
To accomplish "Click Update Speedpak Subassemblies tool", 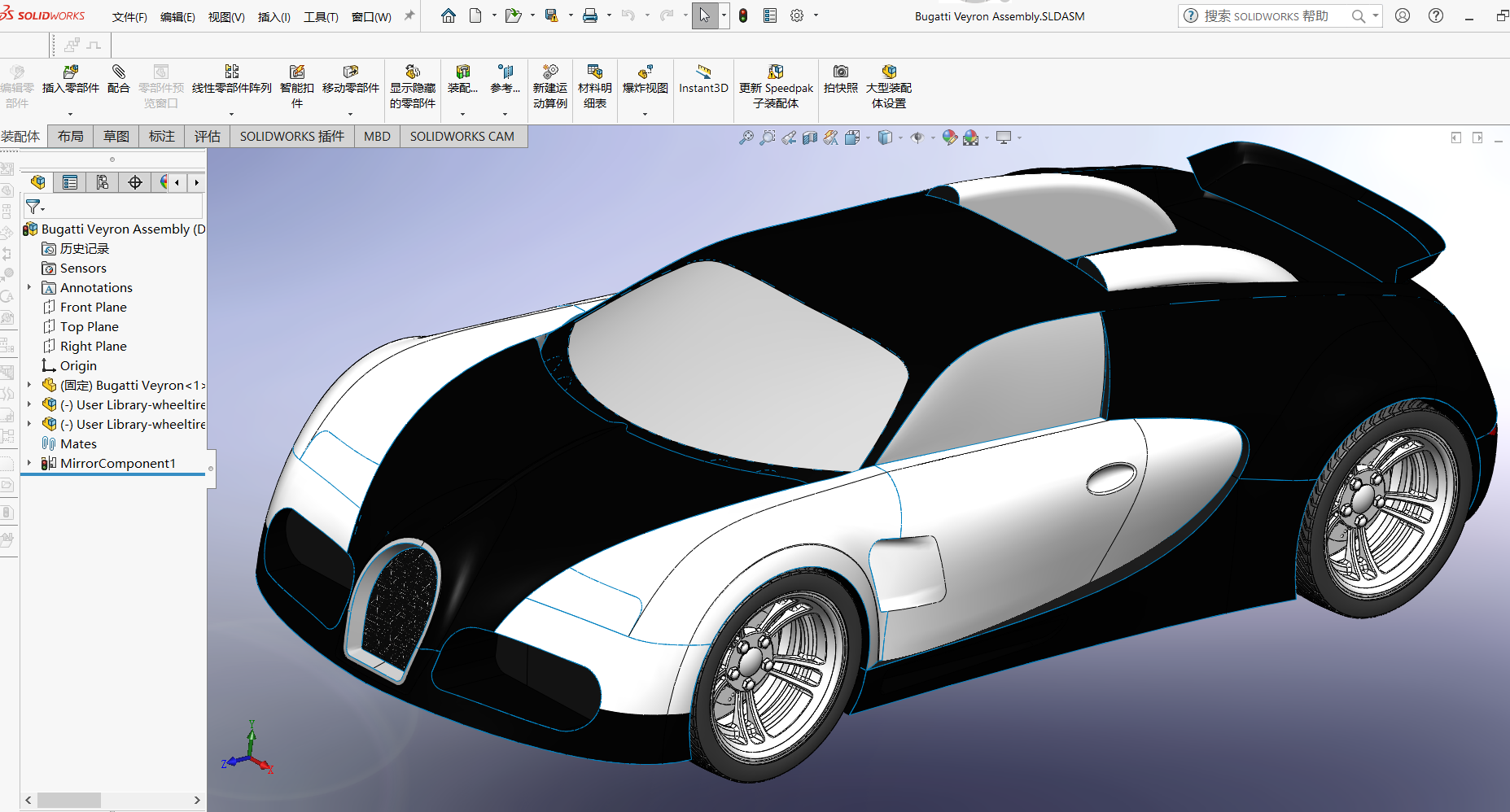I will (776, 86).
